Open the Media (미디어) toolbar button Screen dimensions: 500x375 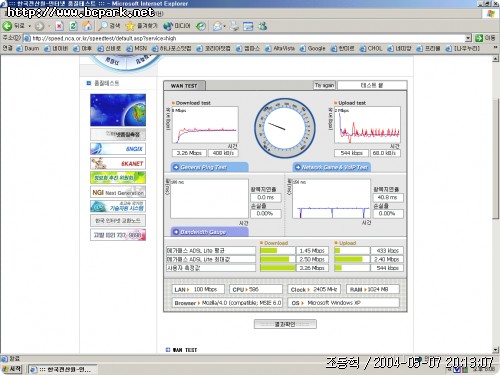[177, 26]
